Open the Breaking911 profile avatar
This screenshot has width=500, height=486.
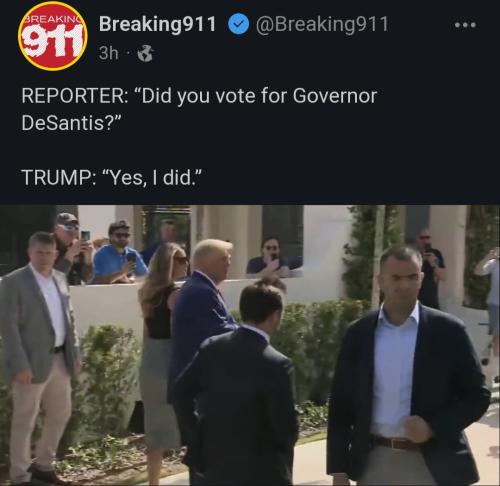point(52,36)
